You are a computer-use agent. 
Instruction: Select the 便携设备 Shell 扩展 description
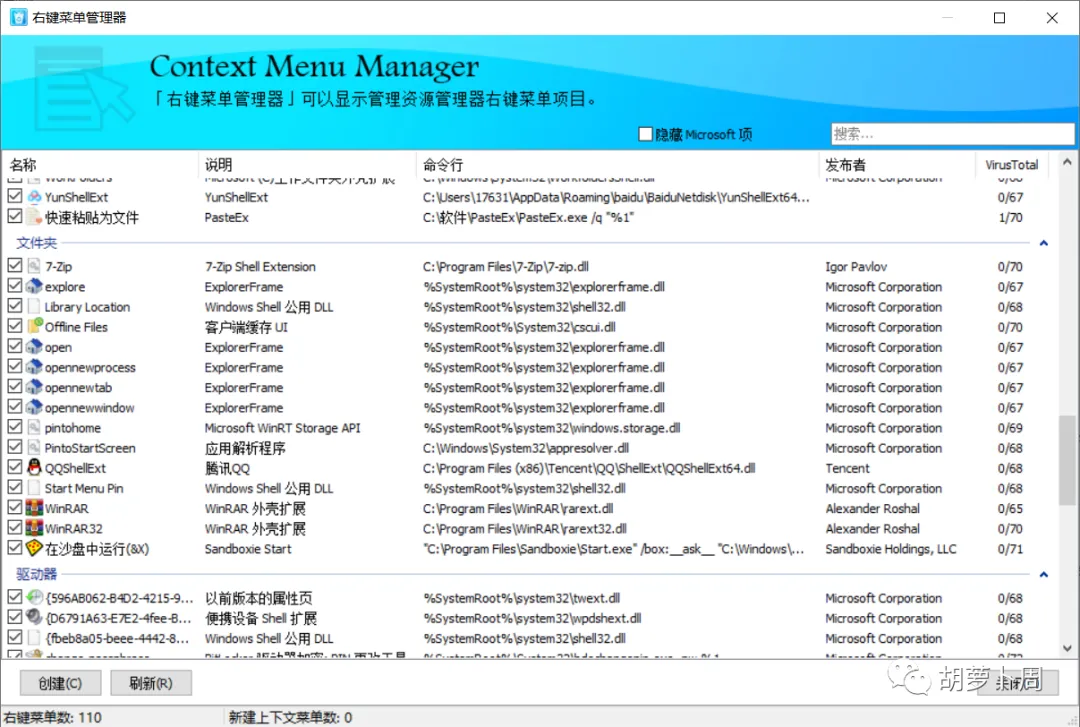click(260, 618)
